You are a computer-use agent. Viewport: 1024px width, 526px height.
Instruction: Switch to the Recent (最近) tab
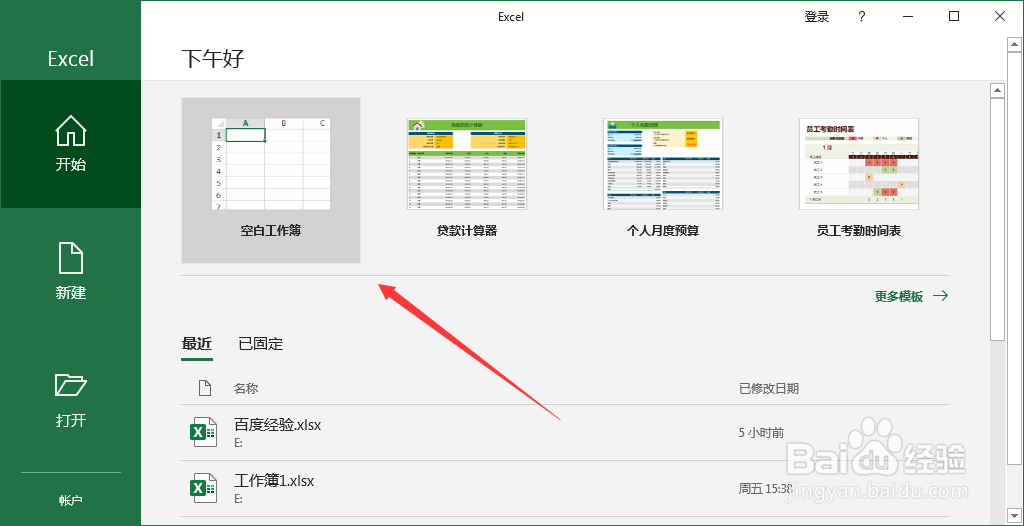coord(197,344)
